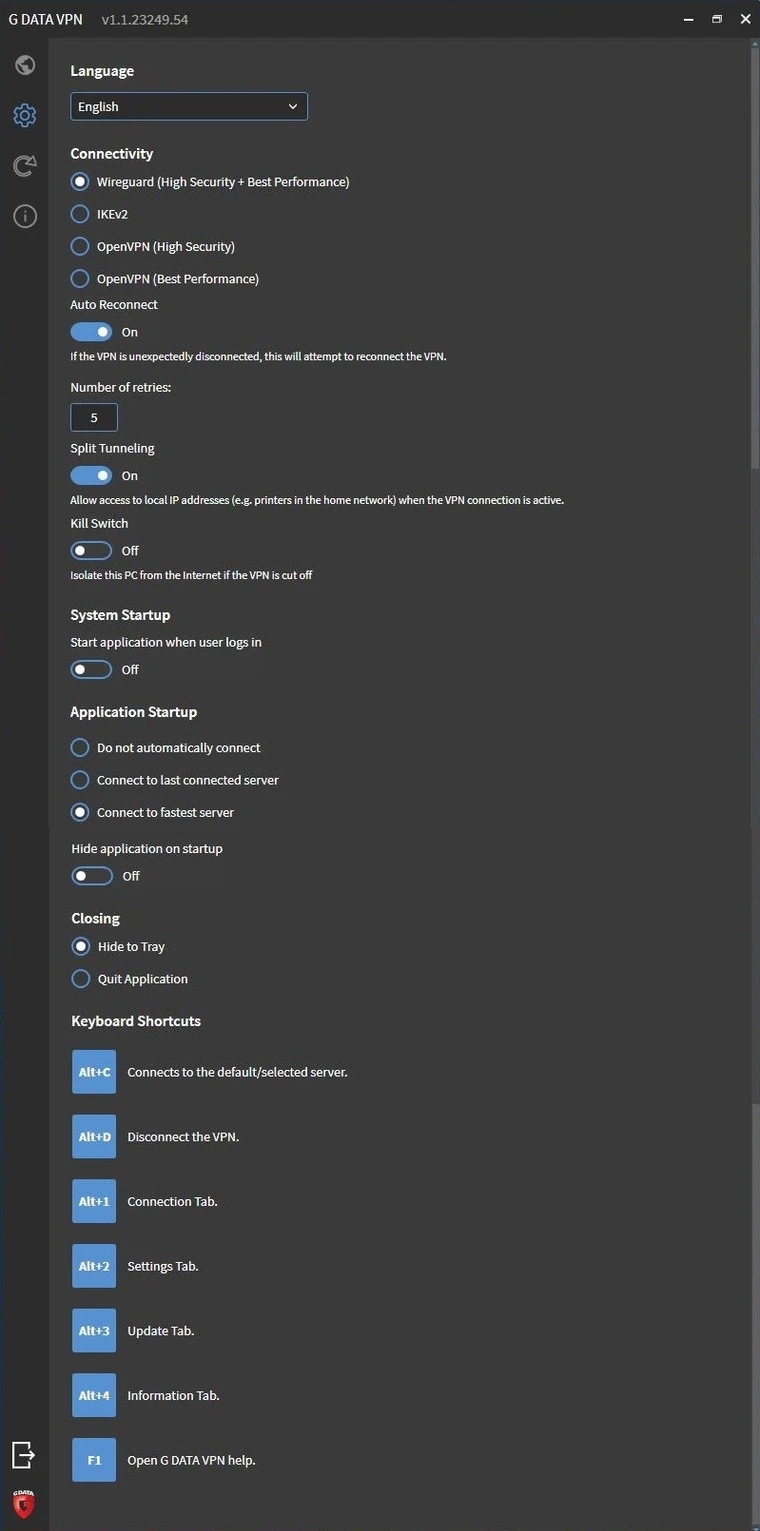Toggle Hide application on startup
The image size is (760, 1531).
tap(92, 876)
